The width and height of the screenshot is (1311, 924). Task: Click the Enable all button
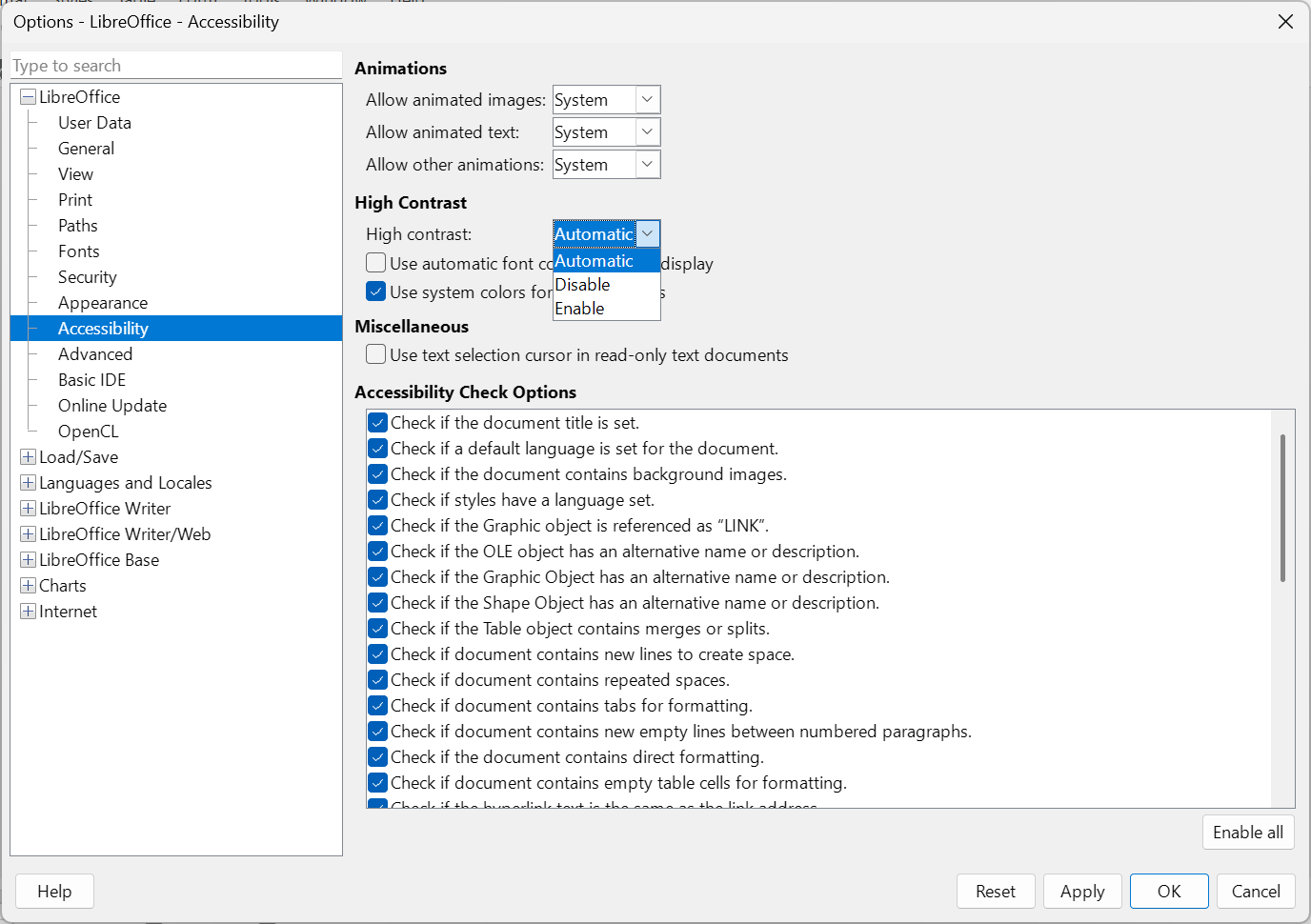point(1247,833)
